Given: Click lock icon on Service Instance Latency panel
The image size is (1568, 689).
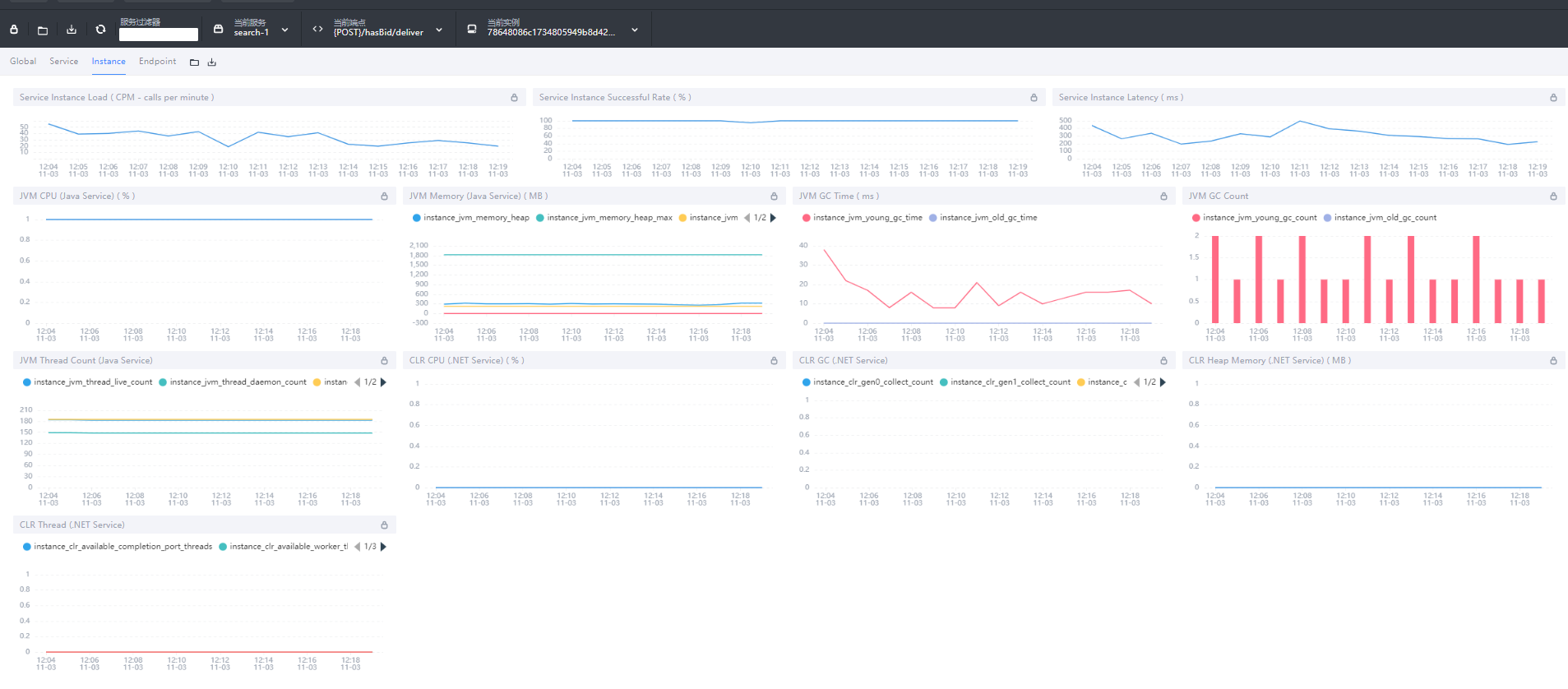Looking at the screenshot, I should pos(1553,98).
